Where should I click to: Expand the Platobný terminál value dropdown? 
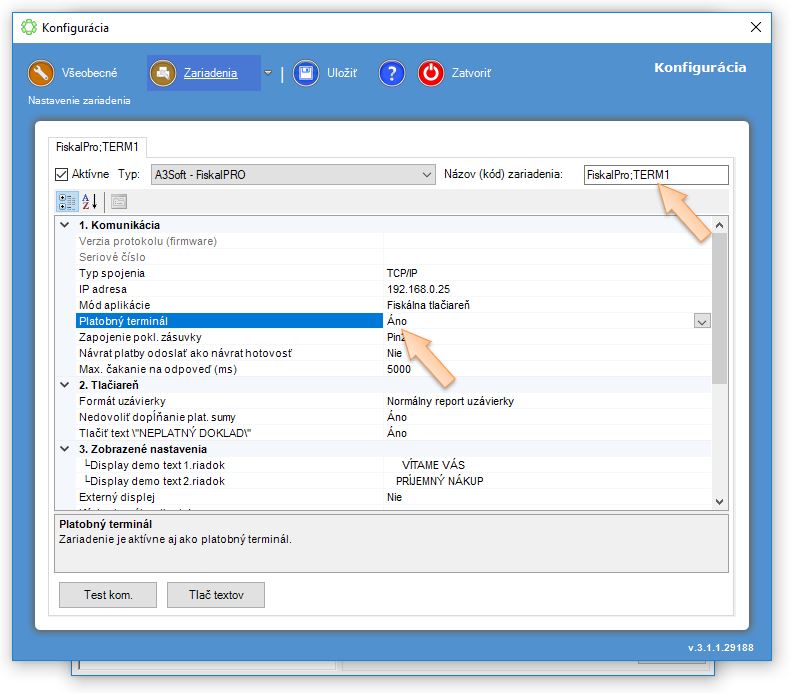point(701,321)
